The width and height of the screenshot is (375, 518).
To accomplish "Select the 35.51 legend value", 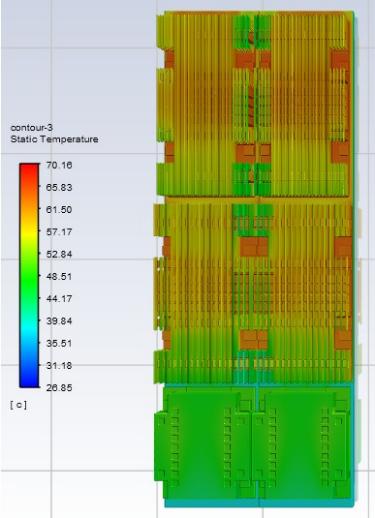I will pyautogui.click(x=59, y=343).
